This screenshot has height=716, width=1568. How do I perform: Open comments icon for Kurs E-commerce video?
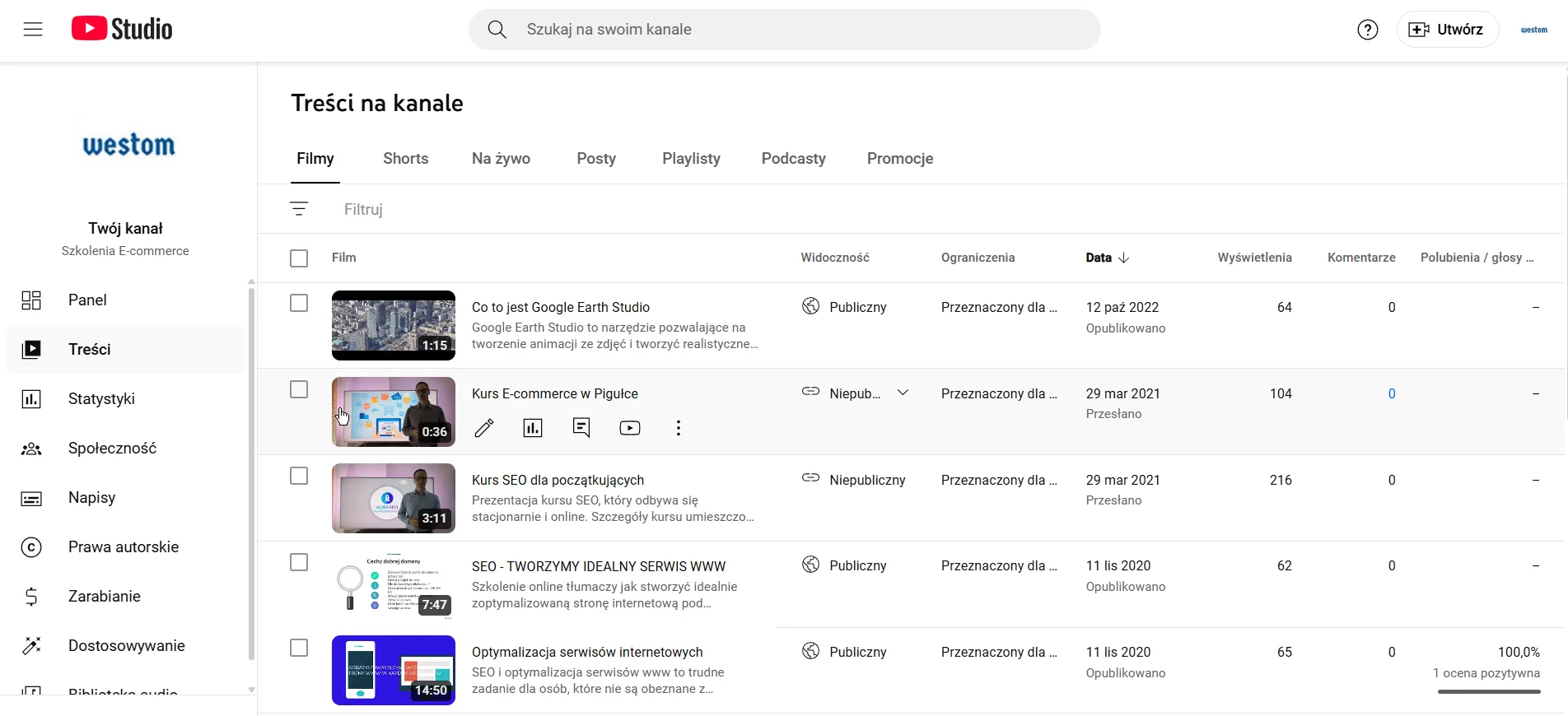tap(581, 428)
